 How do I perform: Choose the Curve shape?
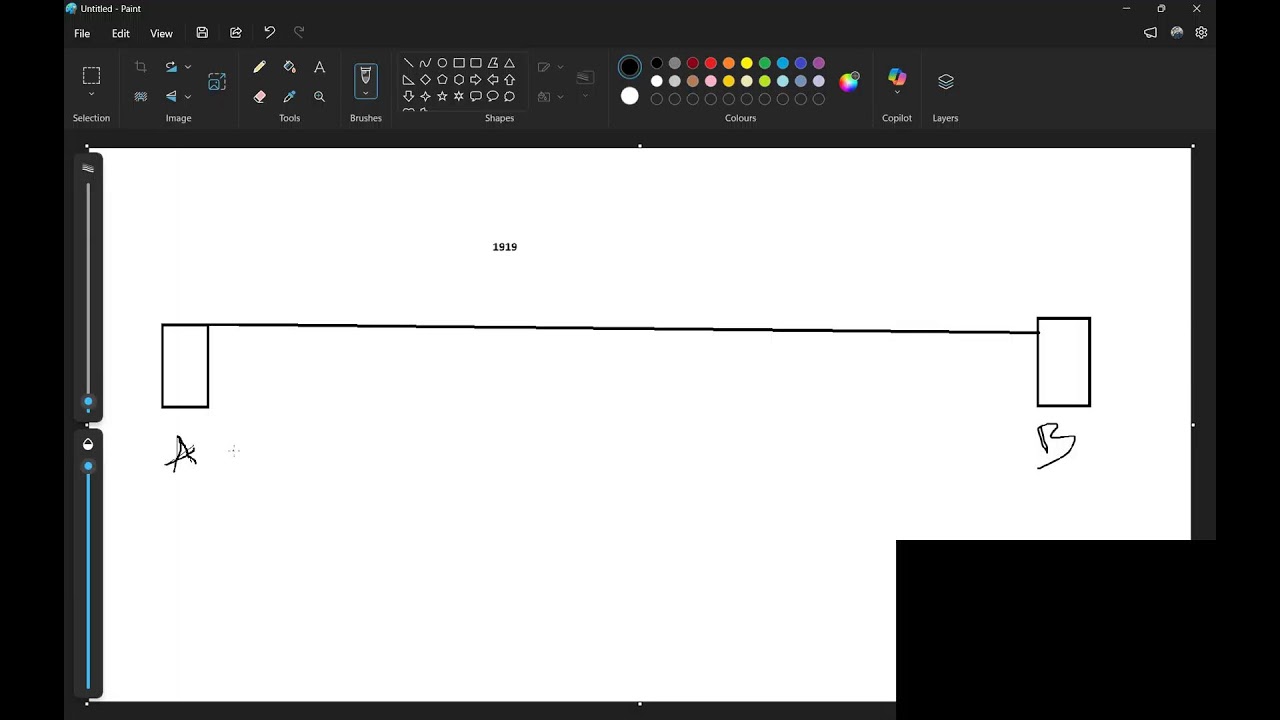pyautogui.click(x=425, y=63)
